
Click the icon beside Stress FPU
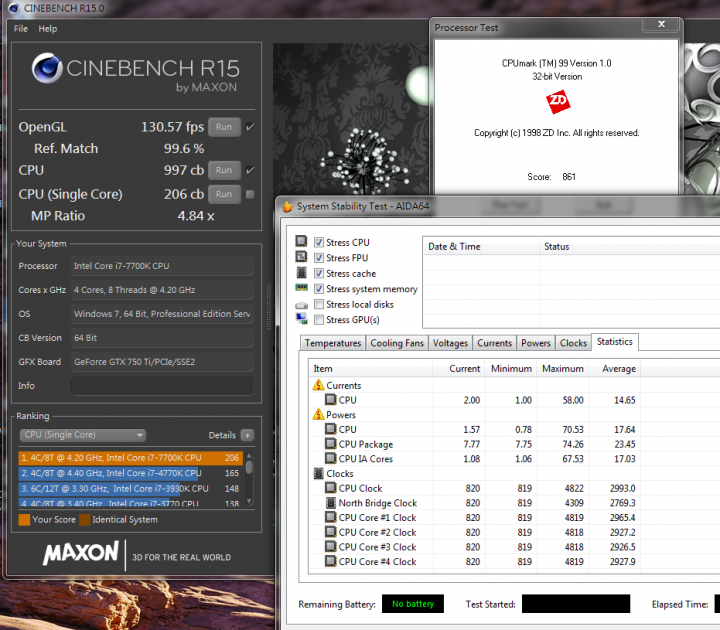[301, 257]
